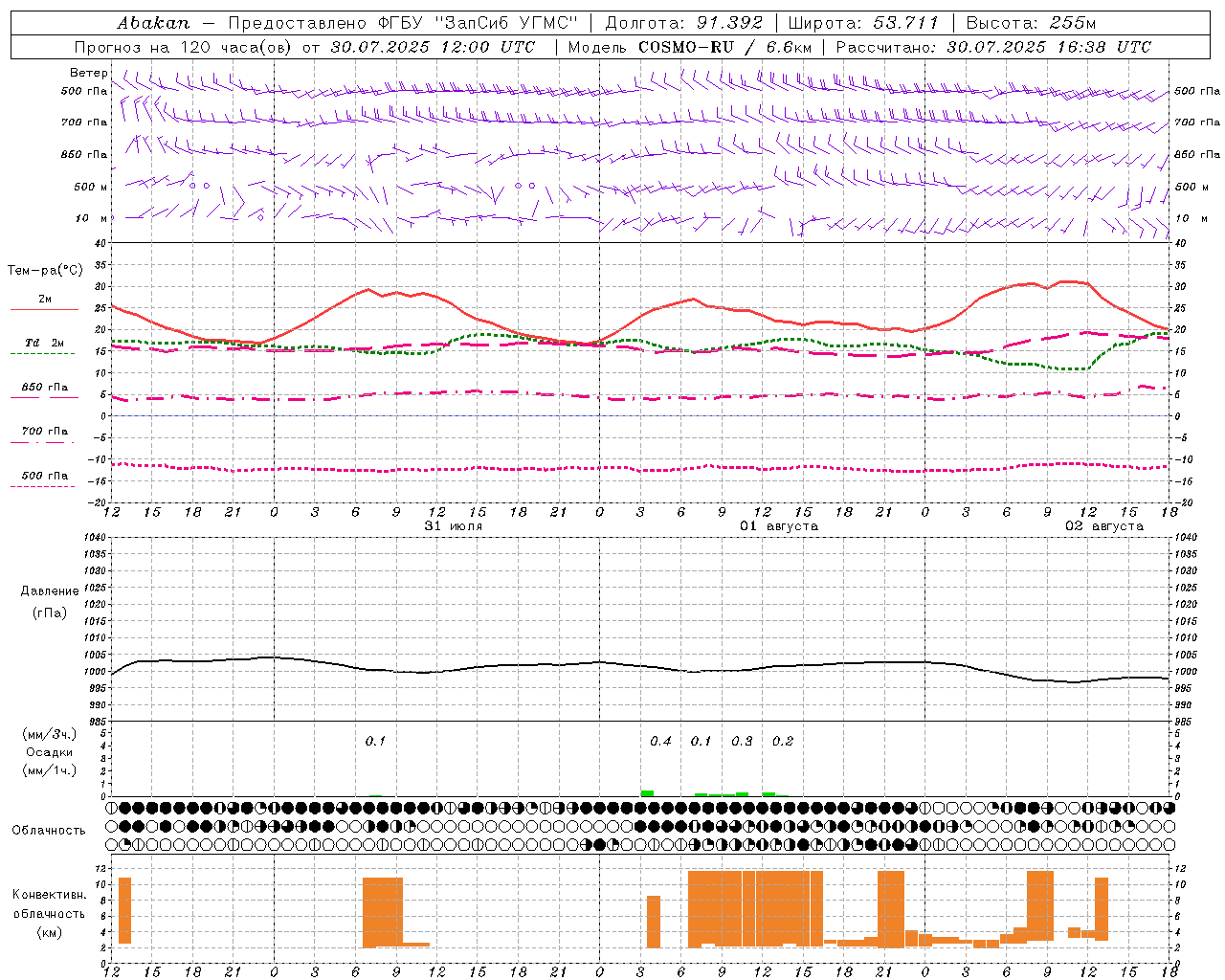The height and width of the screenshot is (980, 1225).
Task: Select the Модель COSMO-RU / 6.6км label
Action: pos(690,47)
